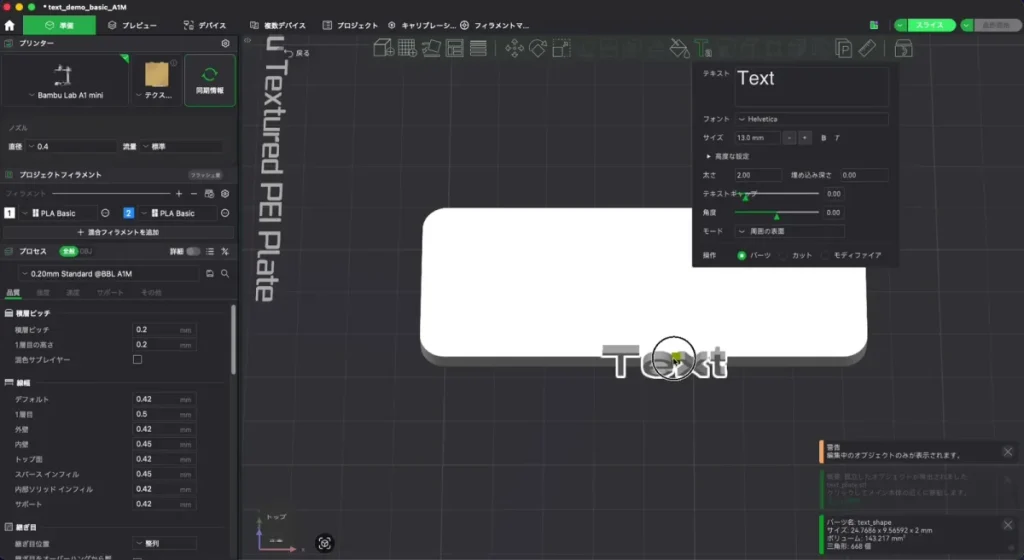Switch process scope to 全般
The image size is (1024, 560).
point(68,251)
